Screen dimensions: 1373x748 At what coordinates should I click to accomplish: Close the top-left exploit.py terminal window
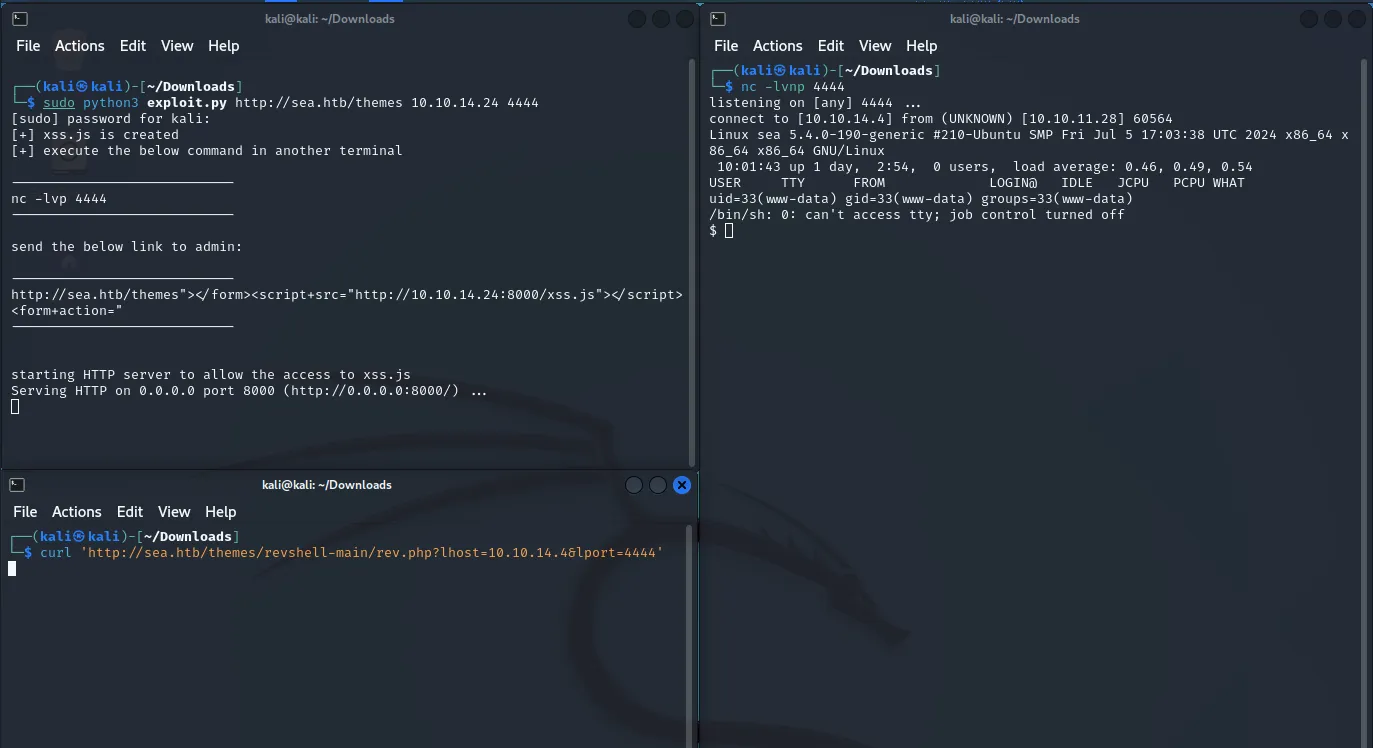point(685,19)
